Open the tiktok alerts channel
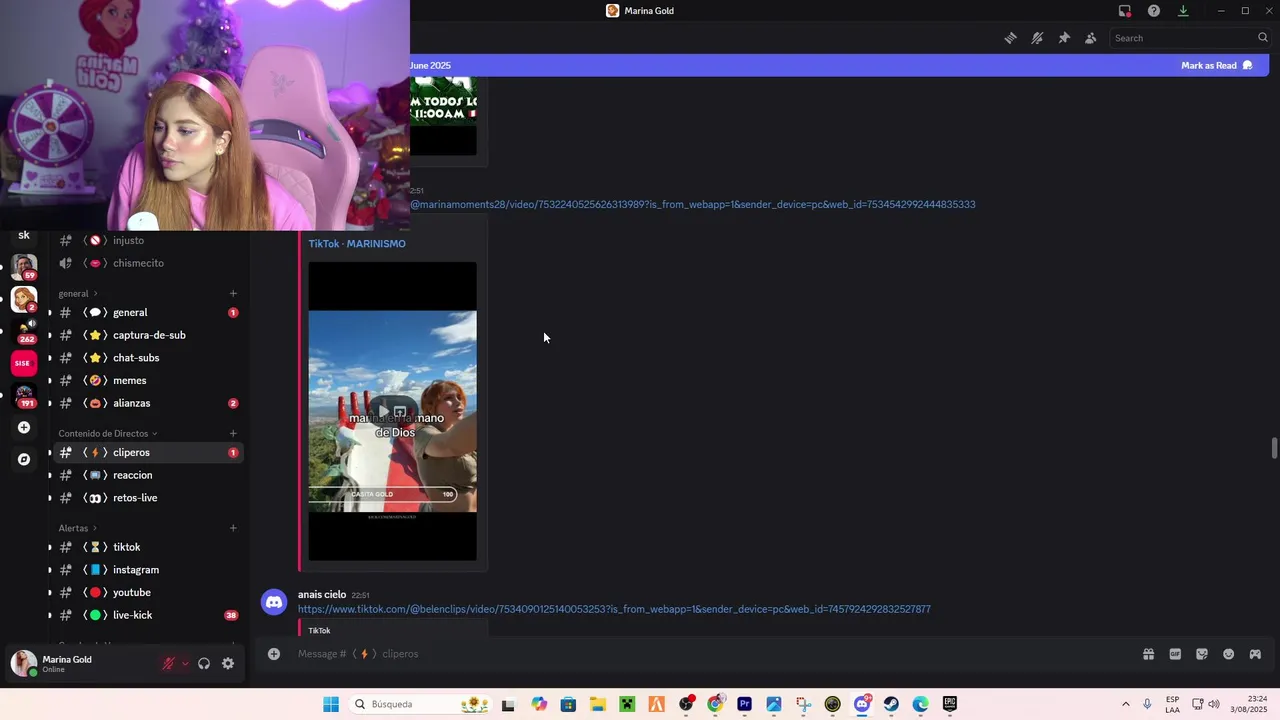This screenshot has width=1280, height=720. [147, 547]
